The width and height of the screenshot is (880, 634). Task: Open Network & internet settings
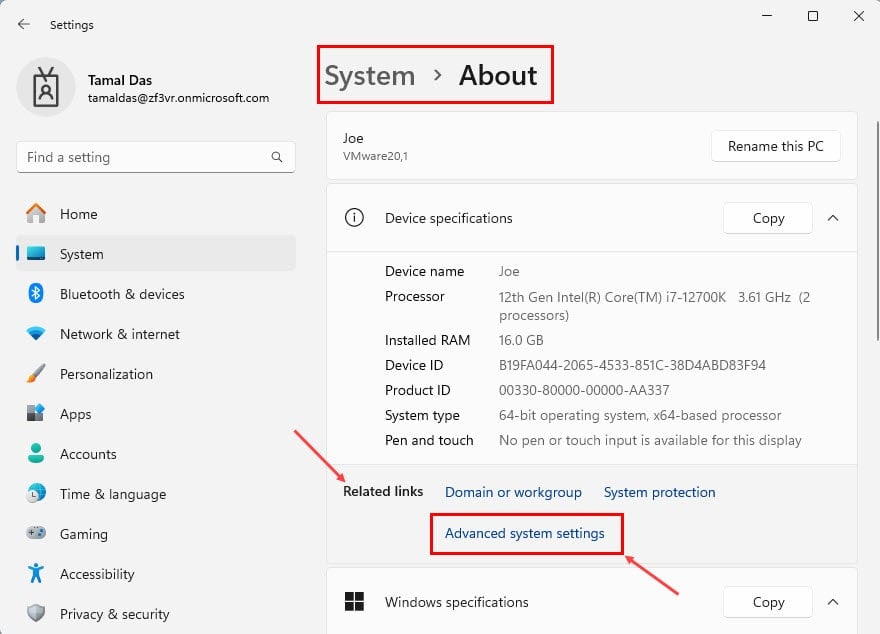point(155,334)
